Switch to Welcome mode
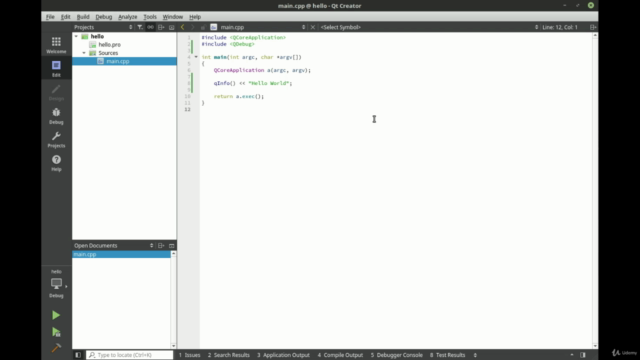 click(56, 45)
